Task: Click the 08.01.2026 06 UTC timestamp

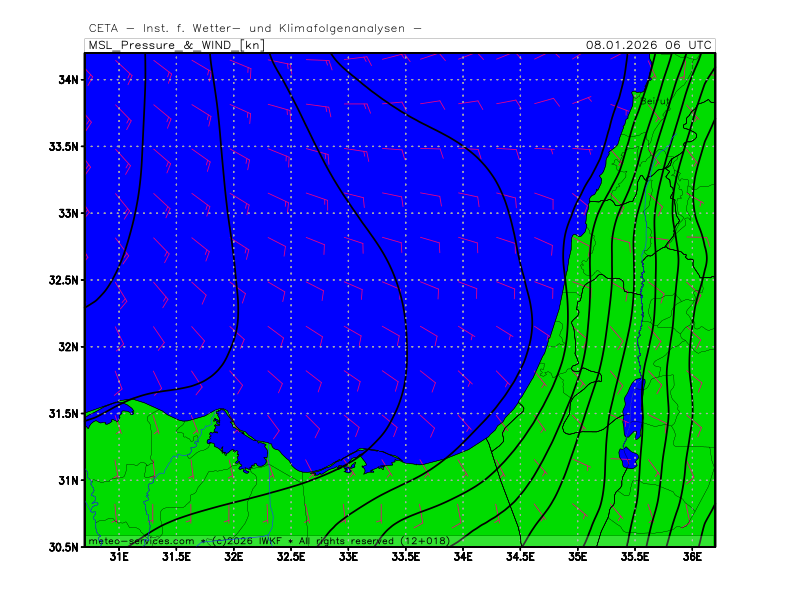Action: (x=649, y=45)
